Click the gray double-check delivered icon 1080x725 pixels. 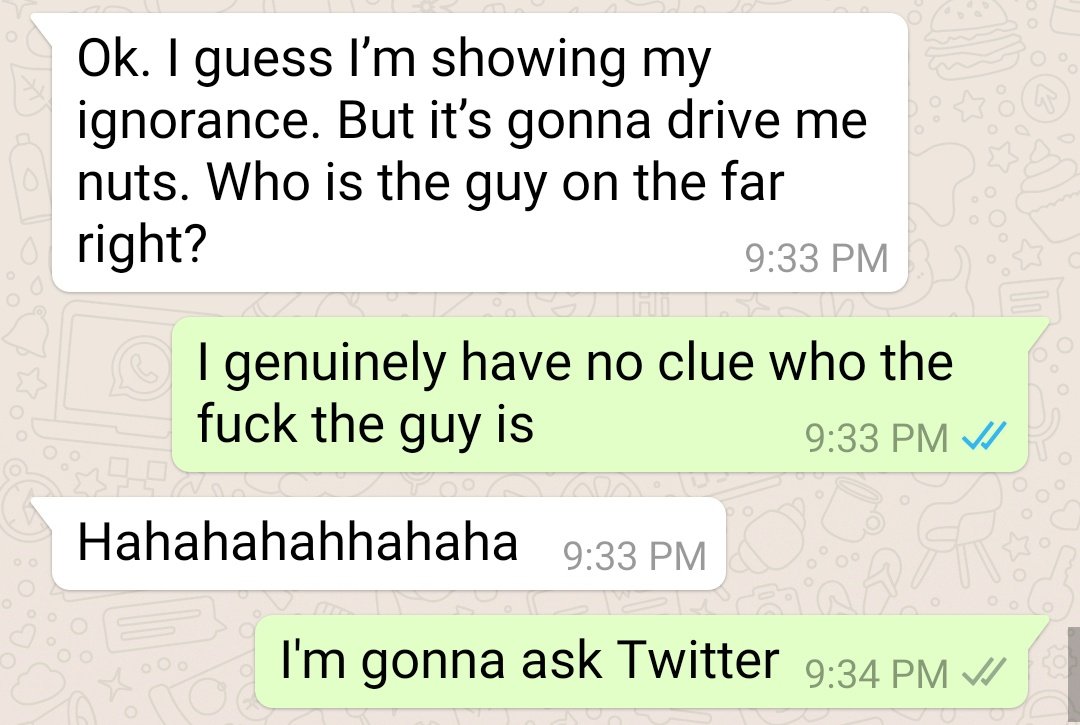click(x=984, y=672)
